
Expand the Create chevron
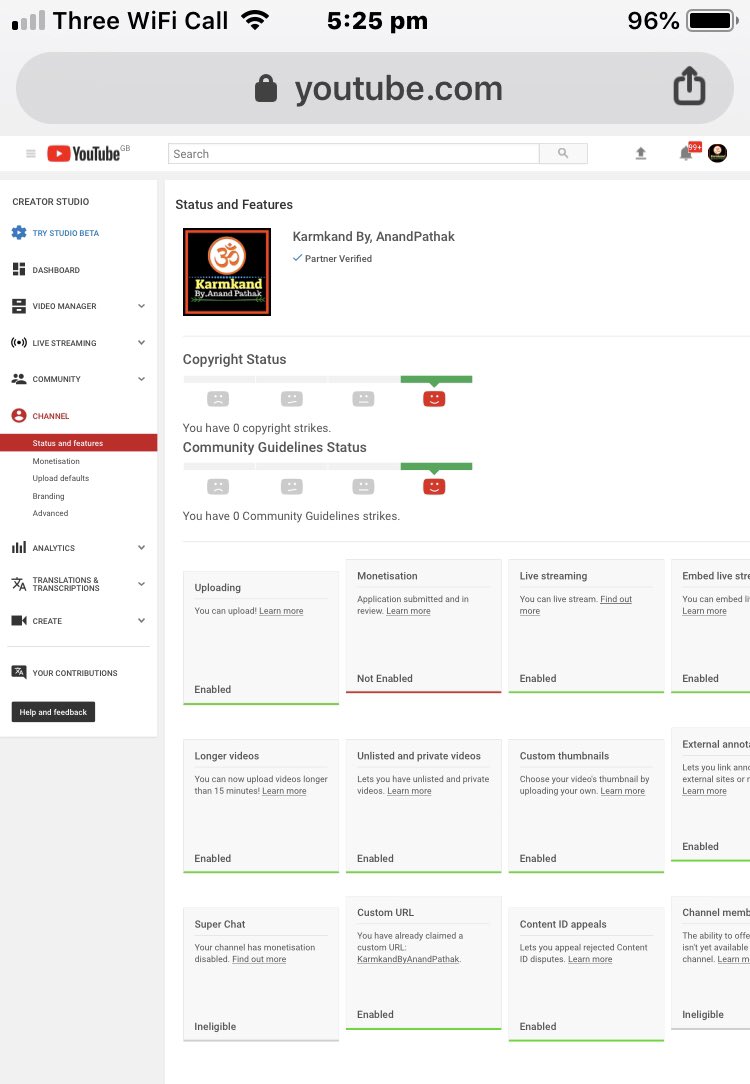click(x=141, y=621)
